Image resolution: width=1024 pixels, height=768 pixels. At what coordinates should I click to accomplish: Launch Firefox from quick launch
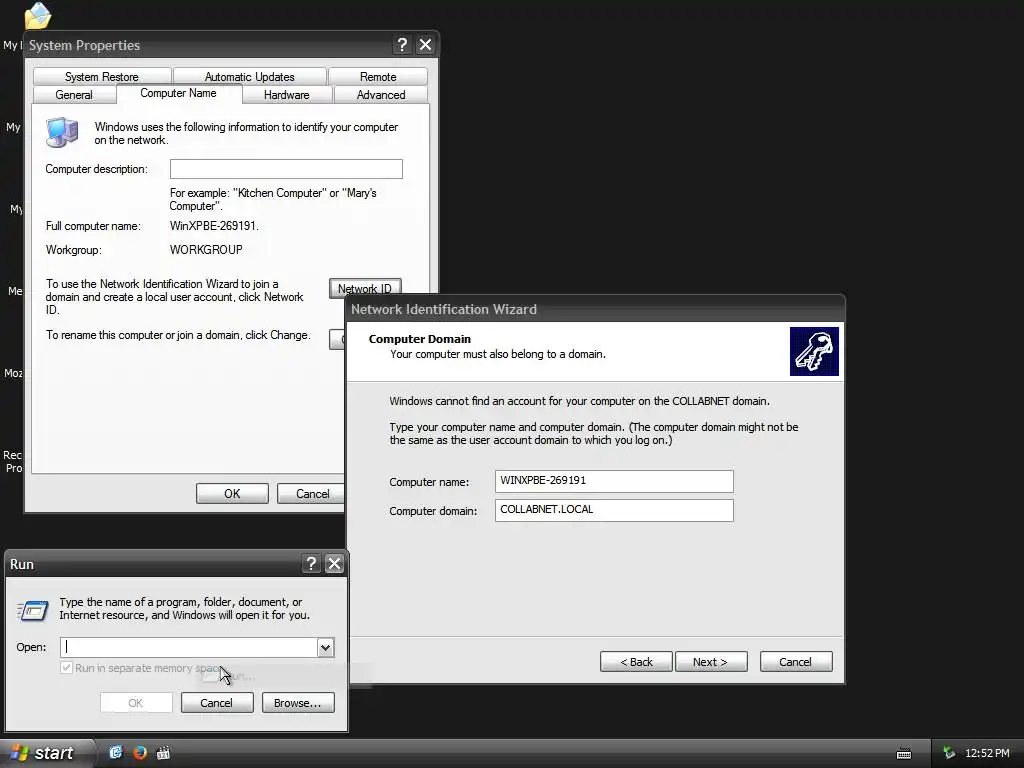(140, 753)
